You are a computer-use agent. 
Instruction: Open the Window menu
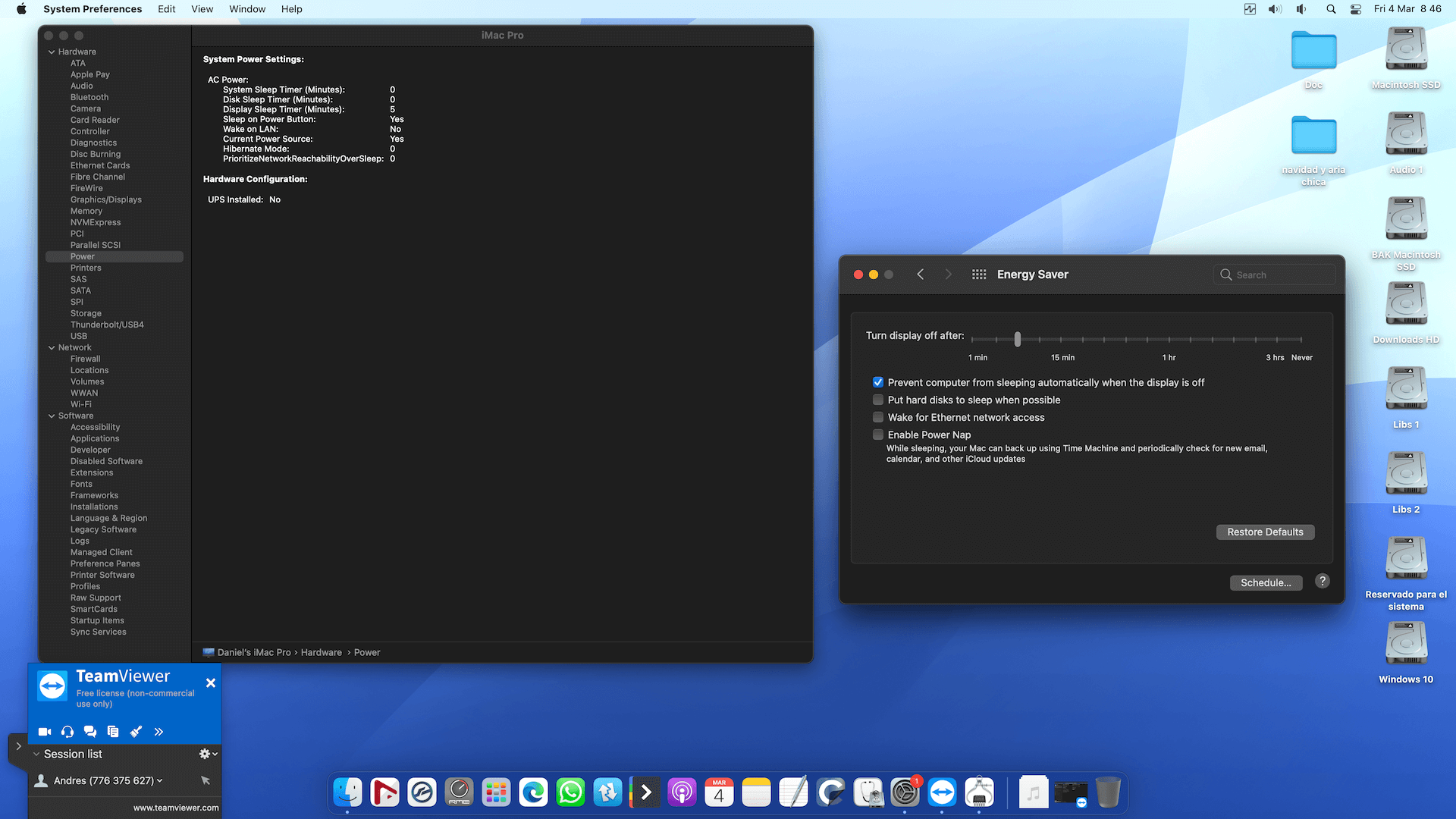coord(247,9)
